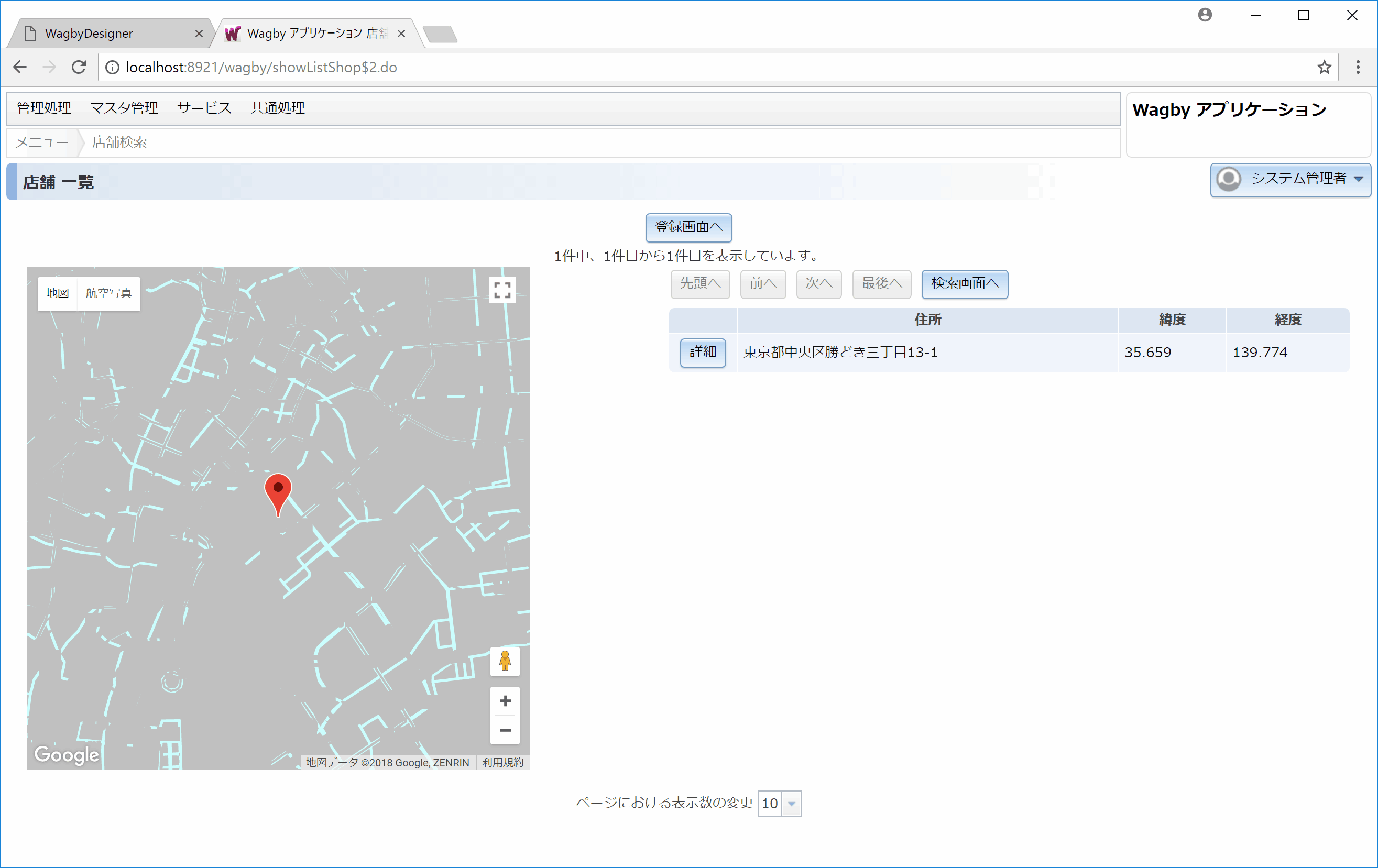Image resolution: width=1378 pixels, height=868 pixels.
Task: Click the 店舗 一覧 heading
Action: 58,182
